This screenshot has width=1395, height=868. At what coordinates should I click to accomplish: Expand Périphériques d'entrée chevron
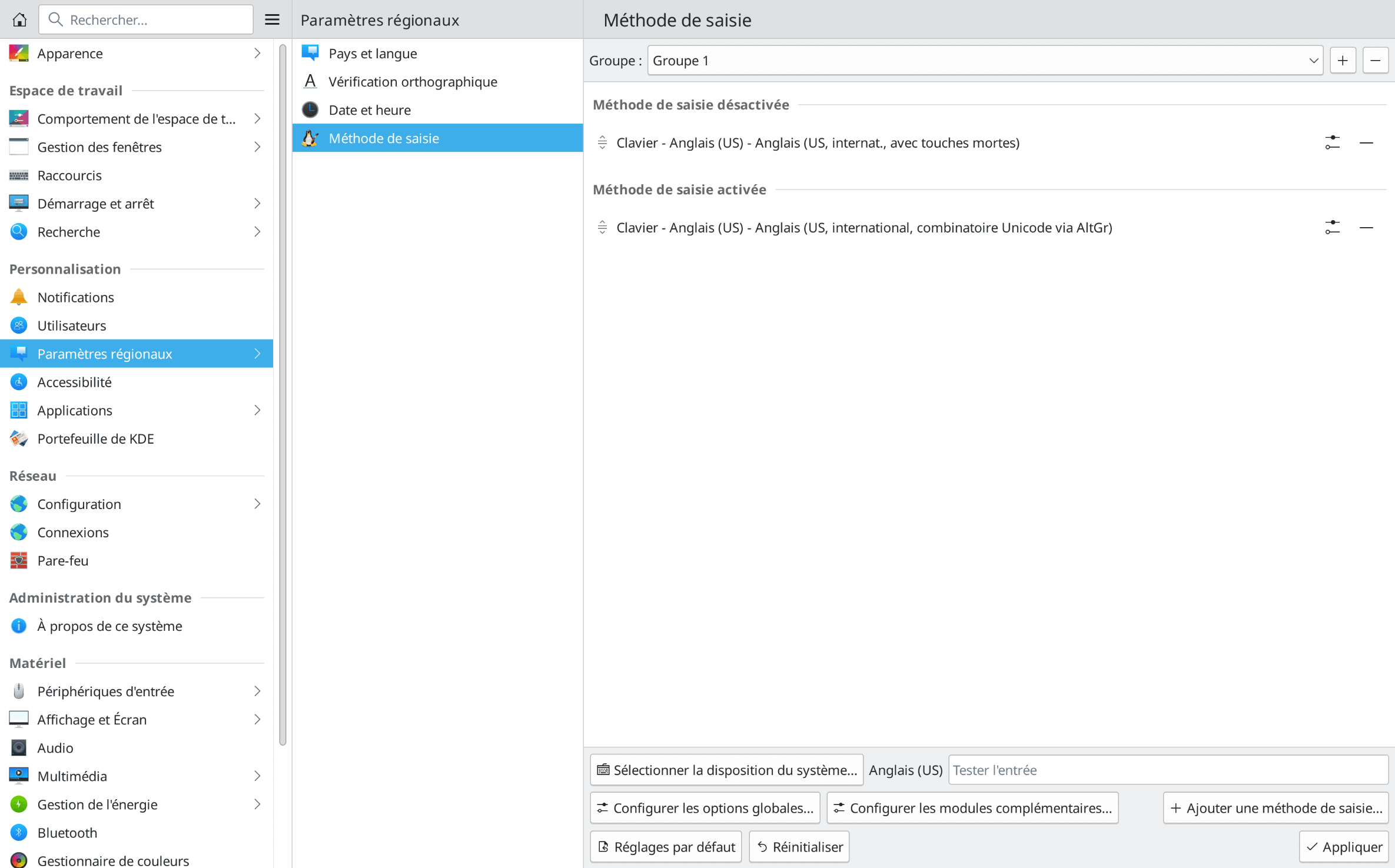[x=257, y=691]
